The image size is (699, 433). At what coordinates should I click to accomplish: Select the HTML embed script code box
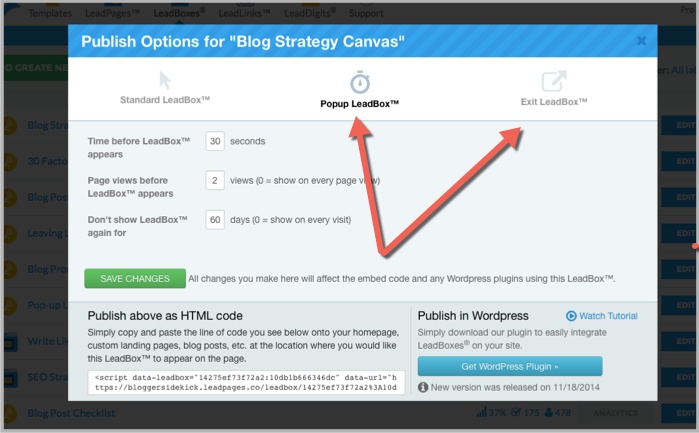click(247, 383)
